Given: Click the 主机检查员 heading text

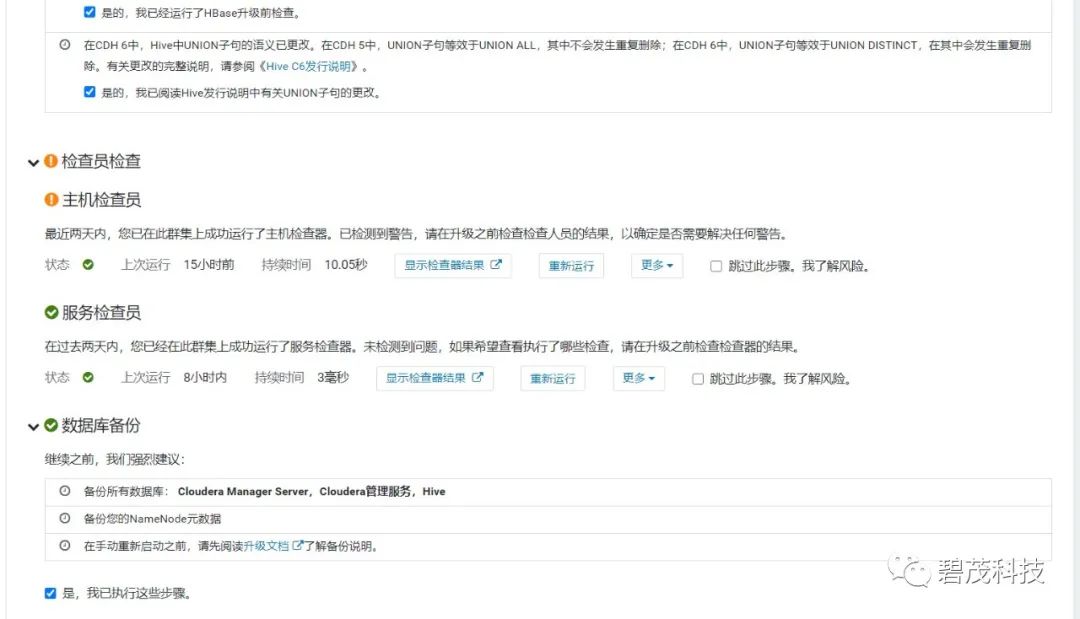Looking at the screenshot, I should (101, 200).
